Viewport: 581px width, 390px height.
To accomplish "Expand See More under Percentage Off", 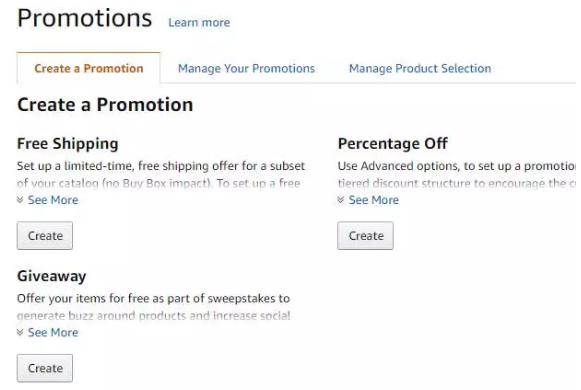I will click(x=374, y=200).
